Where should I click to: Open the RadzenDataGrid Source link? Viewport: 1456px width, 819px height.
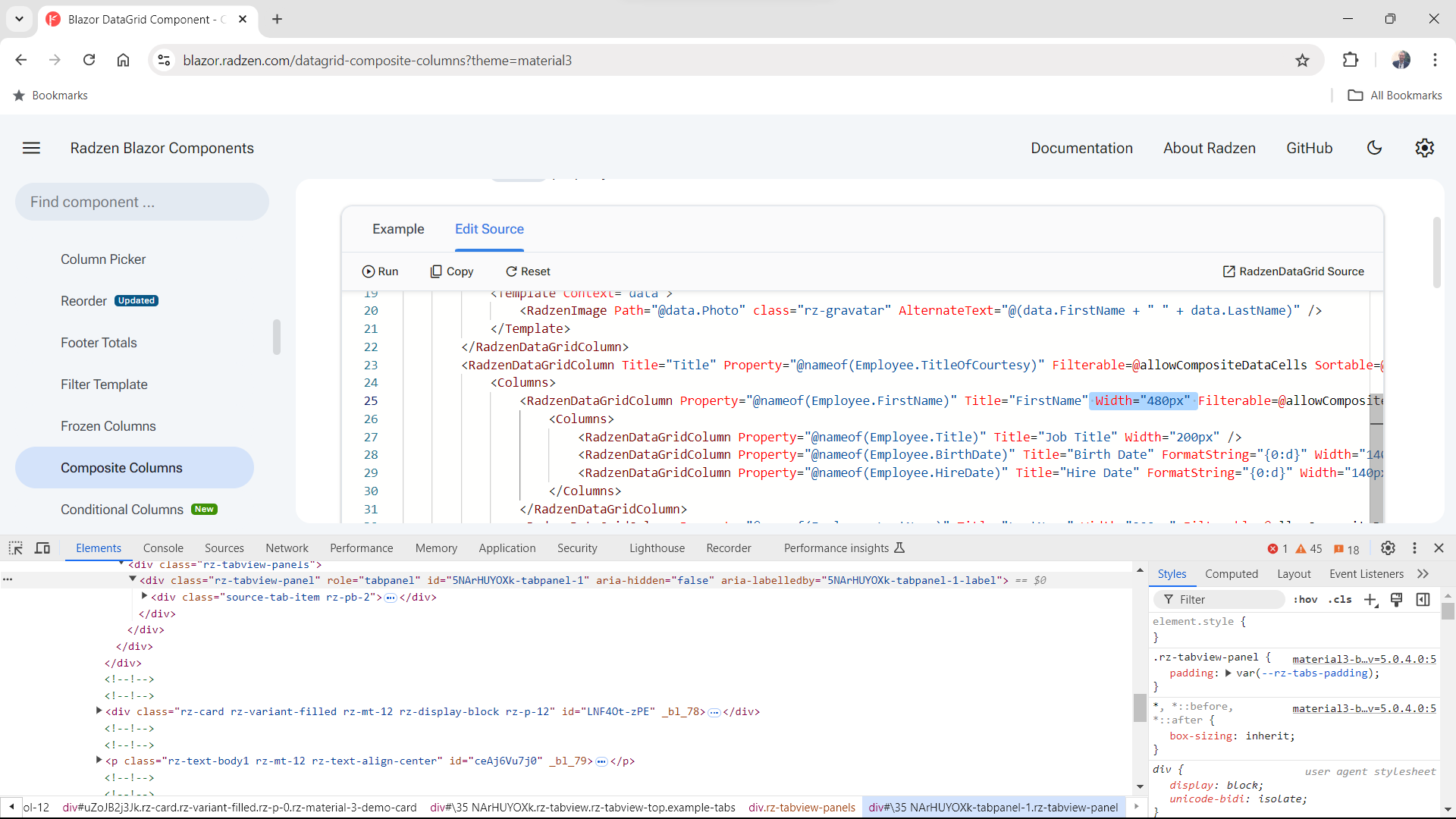tap(1293, 271)
